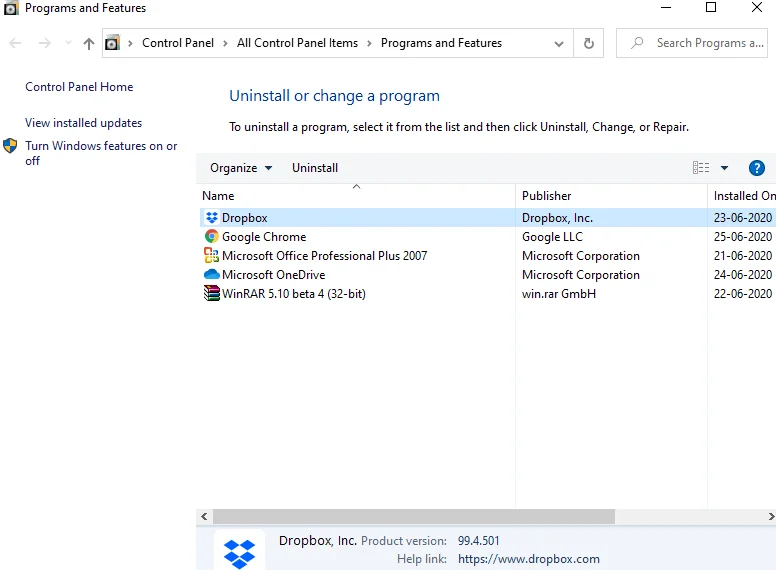776x570 pixels.
Task: Click product version value 99.4.501
Action: pyautogui.click(x=479, y=540)
